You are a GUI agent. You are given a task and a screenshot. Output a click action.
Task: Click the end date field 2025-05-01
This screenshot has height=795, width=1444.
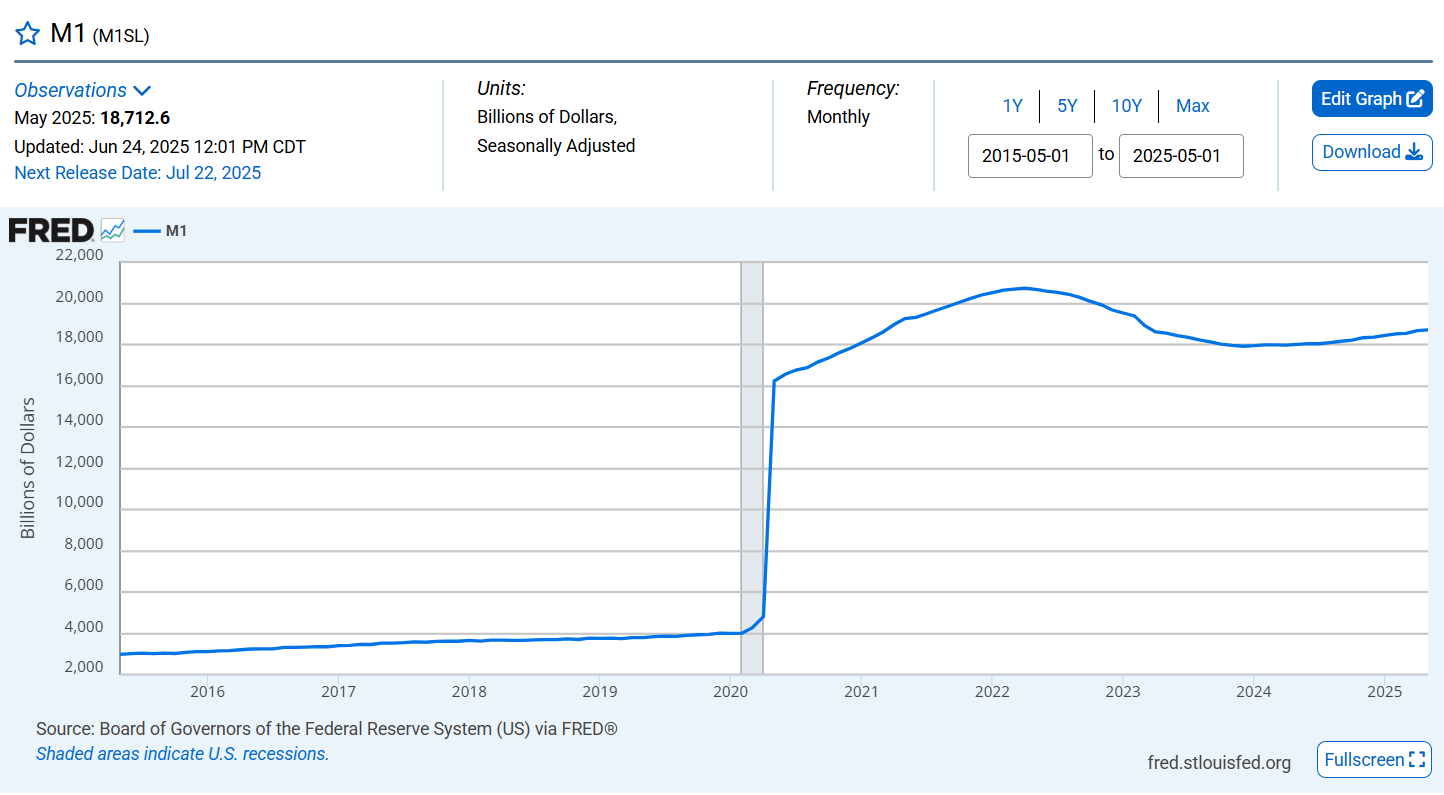1181,156
